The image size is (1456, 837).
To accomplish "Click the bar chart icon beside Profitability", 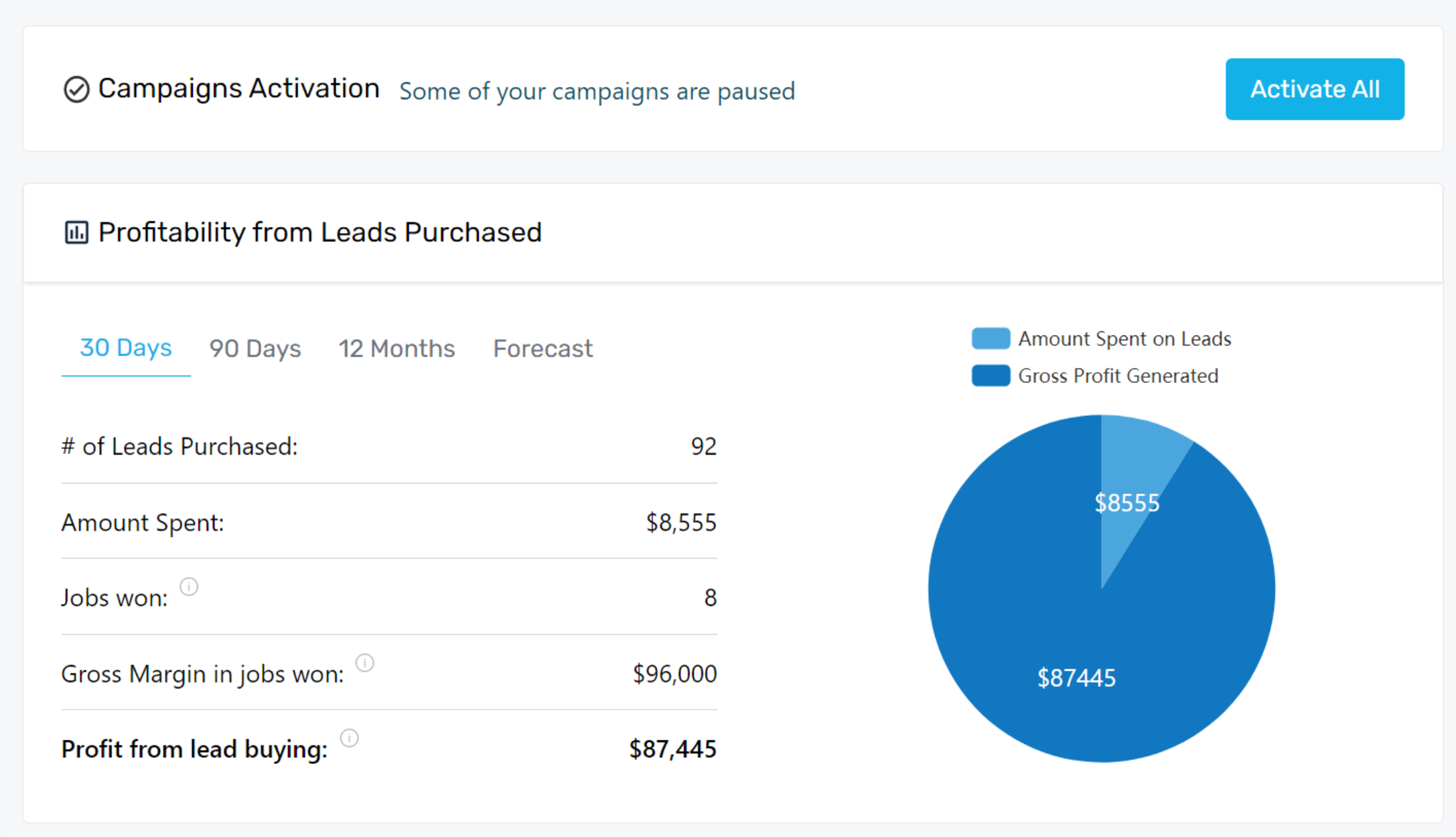I will pyautogui.click(x=76, y=232).
